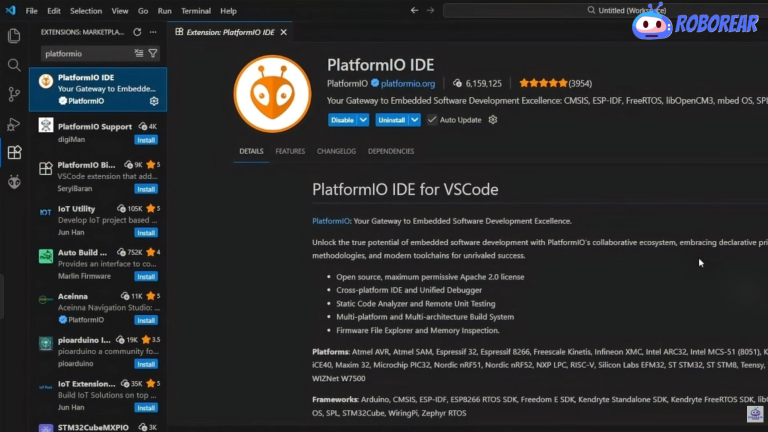Open the platformio.org publisher link
Viewport: 768px width, 432px height.
tap(408, 84)
